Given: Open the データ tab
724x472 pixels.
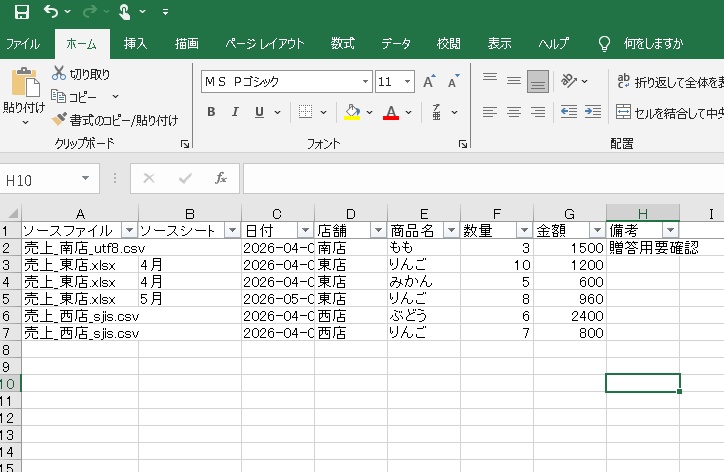Looking at the screenshot, I should coord(396,44).
